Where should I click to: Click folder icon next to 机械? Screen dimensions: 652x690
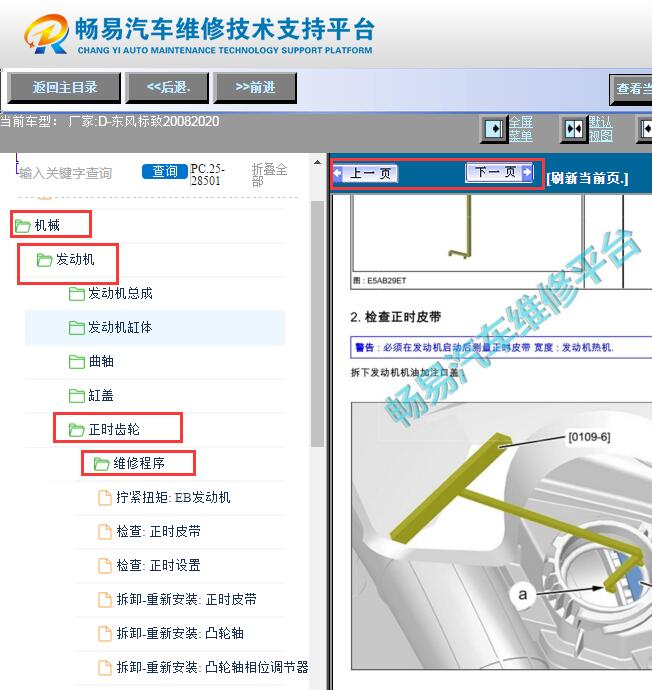[x=22, y=226]
